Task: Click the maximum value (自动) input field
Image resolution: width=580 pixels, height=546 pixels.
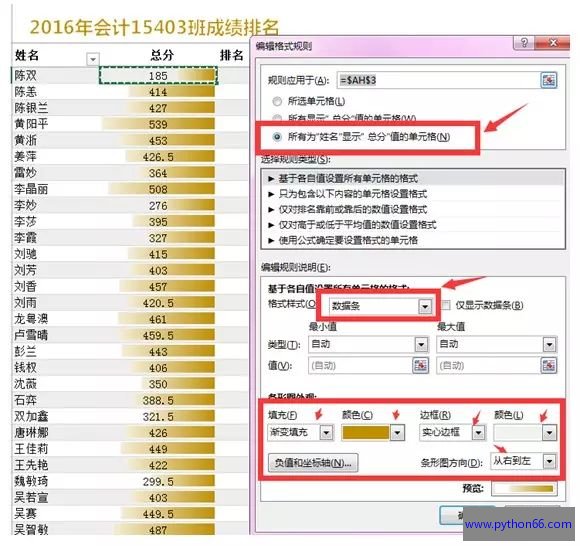Action: (x=489, y=365)
